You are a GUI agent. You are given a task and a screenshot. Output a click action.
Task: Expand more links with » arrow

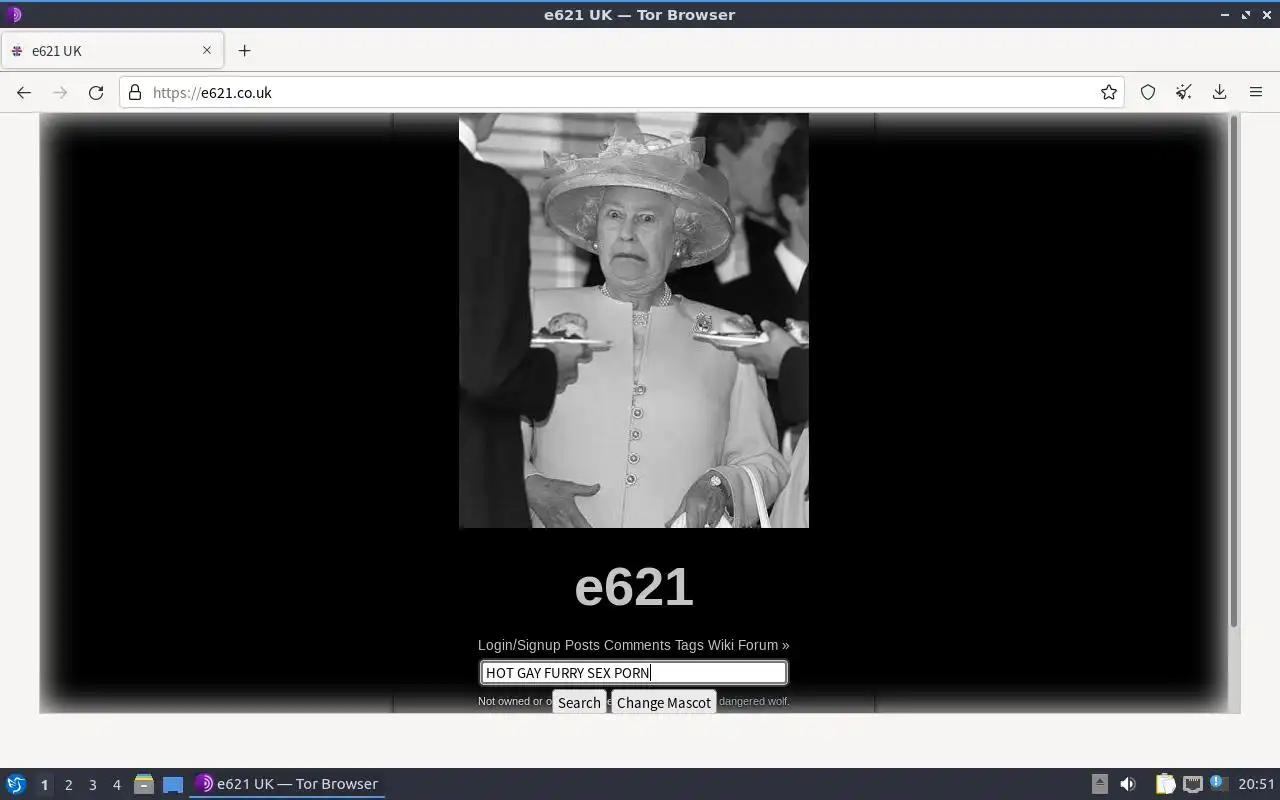tap(786, 645)
